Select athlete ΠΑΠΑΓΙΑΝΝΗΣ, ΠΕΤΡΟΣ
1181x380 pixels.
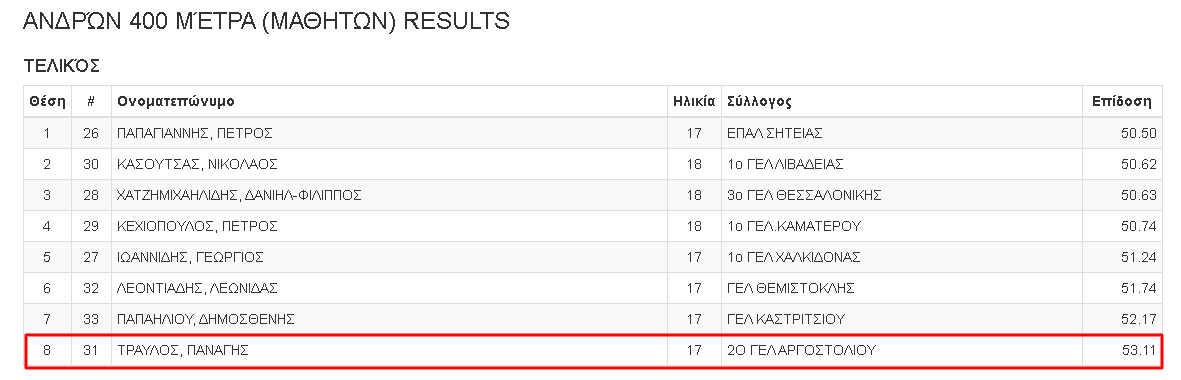[x=194, y=133]
